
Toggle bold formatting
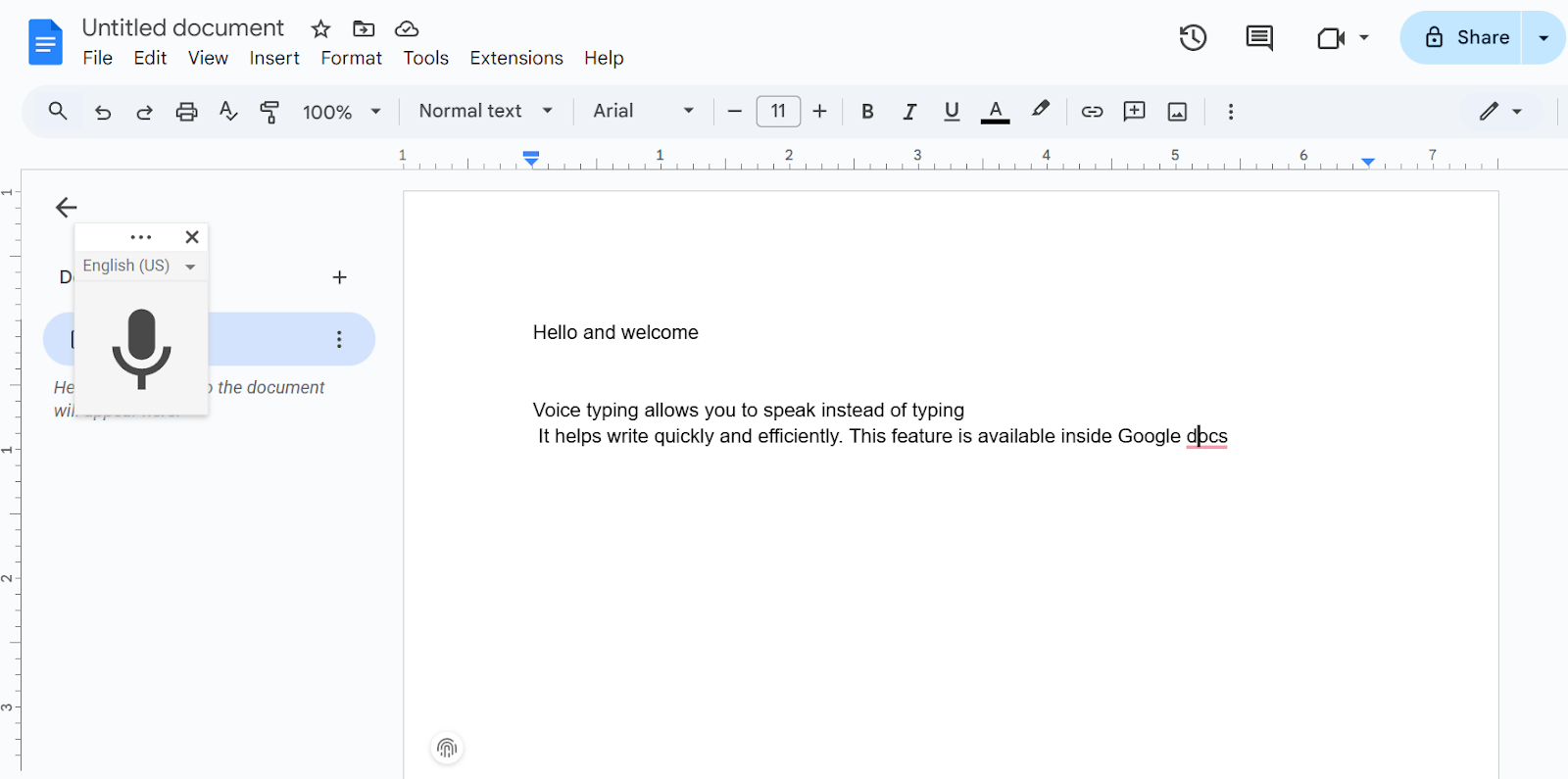click(867, 112)
